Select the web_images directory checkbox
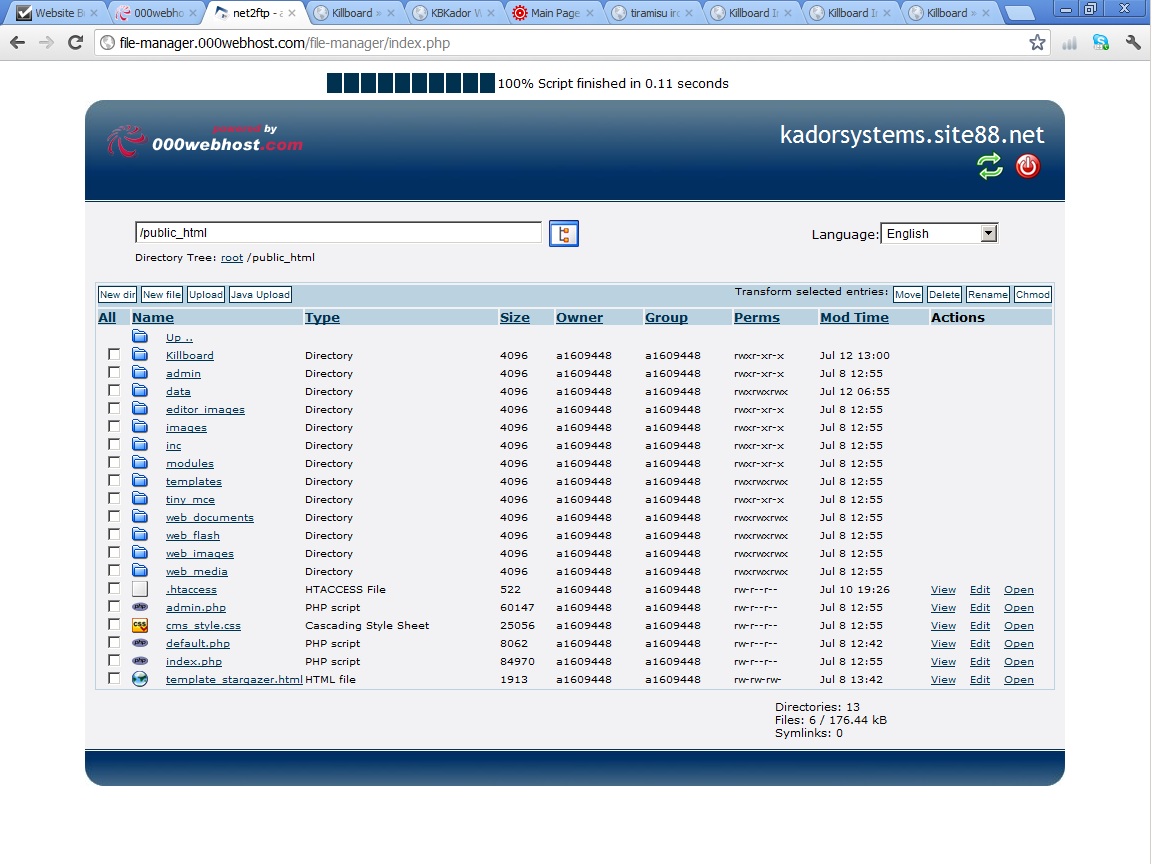This screenshot has width=1152, height=864. pyautogui.click(x=114, y=552)
